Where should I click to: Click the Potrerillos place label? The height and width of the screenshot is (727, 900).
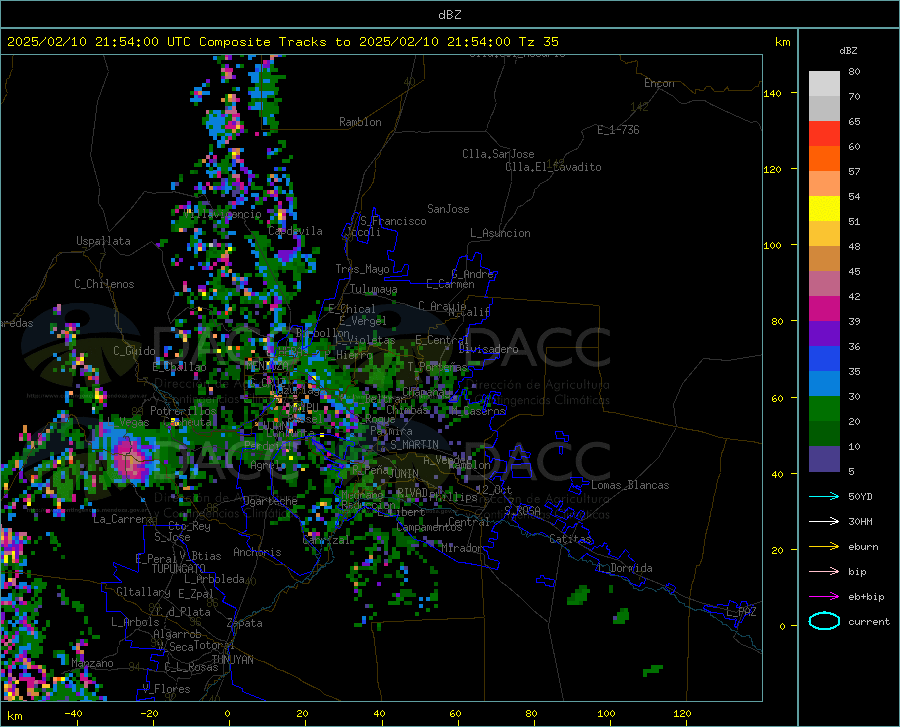183,411
